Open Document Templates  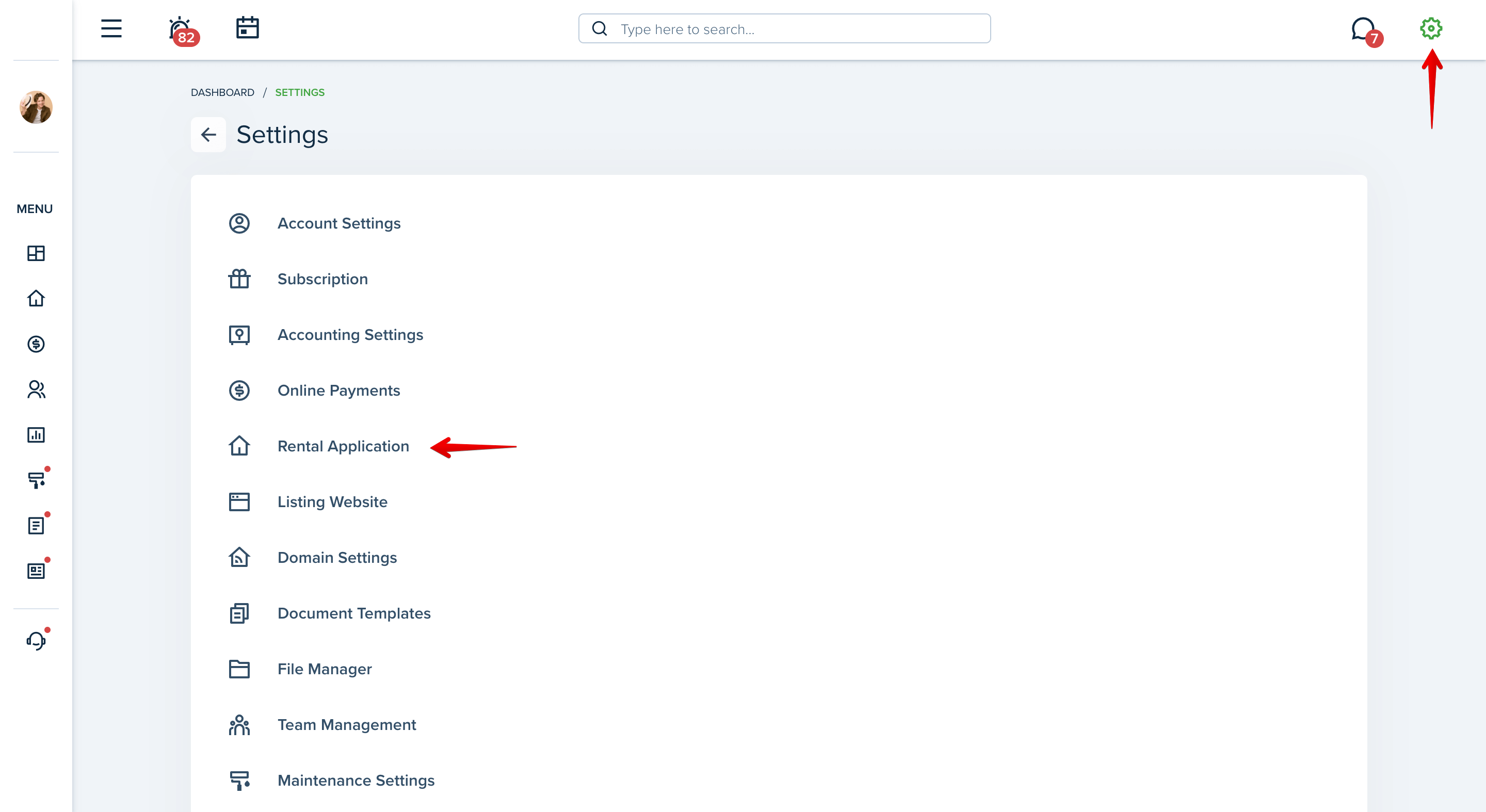tap(354, 613)
